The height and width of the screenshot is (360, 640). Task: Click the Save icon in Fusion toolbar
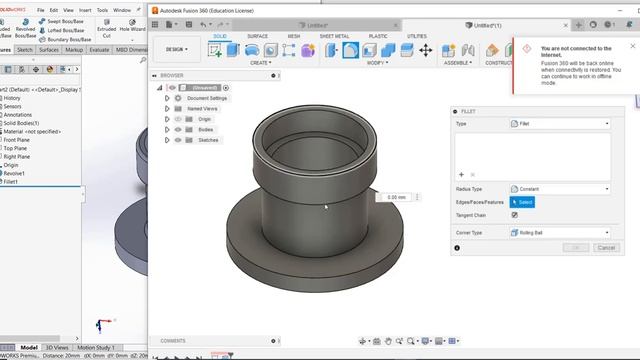click(189, 25)
